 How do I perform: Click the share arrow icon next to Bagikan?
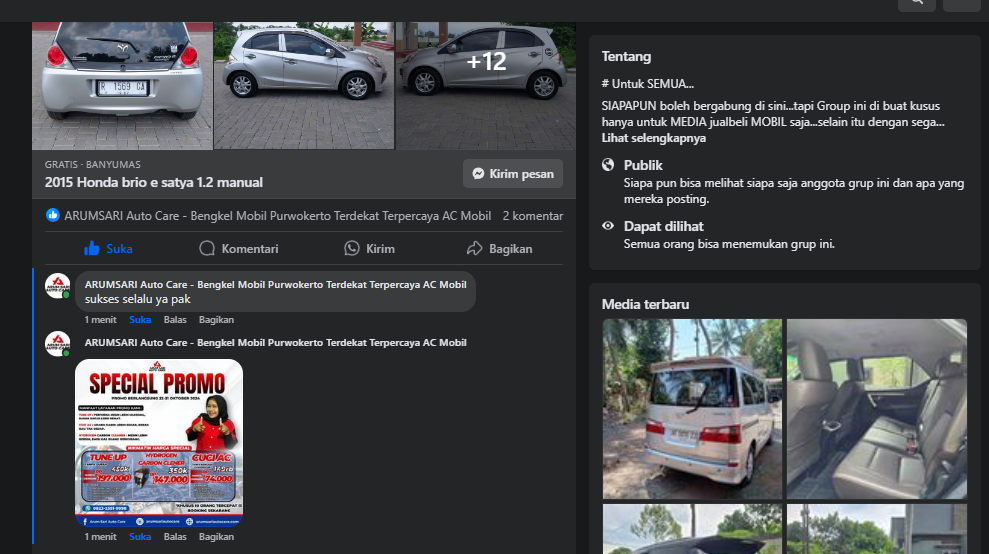(x=474, y=249)
